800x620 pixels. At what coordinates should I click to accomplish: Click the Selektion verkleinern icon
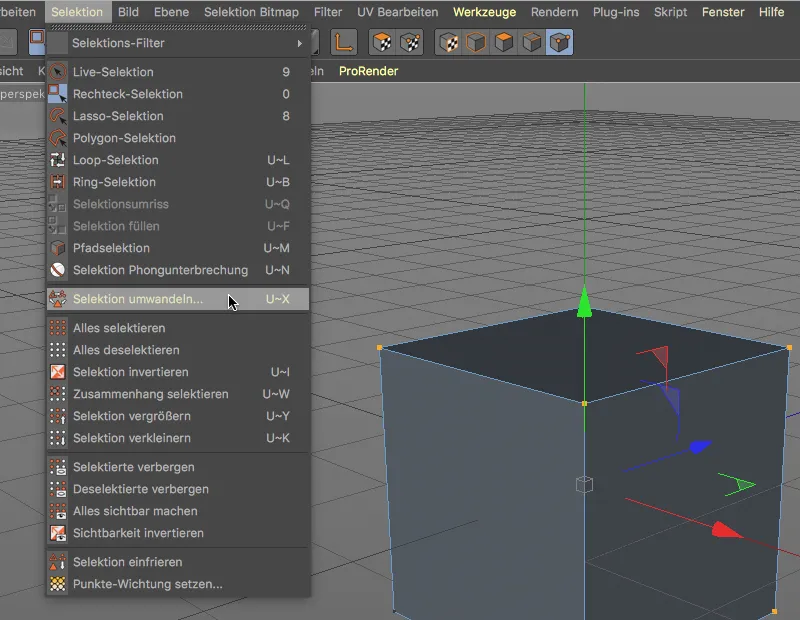(x=58, y=438)
